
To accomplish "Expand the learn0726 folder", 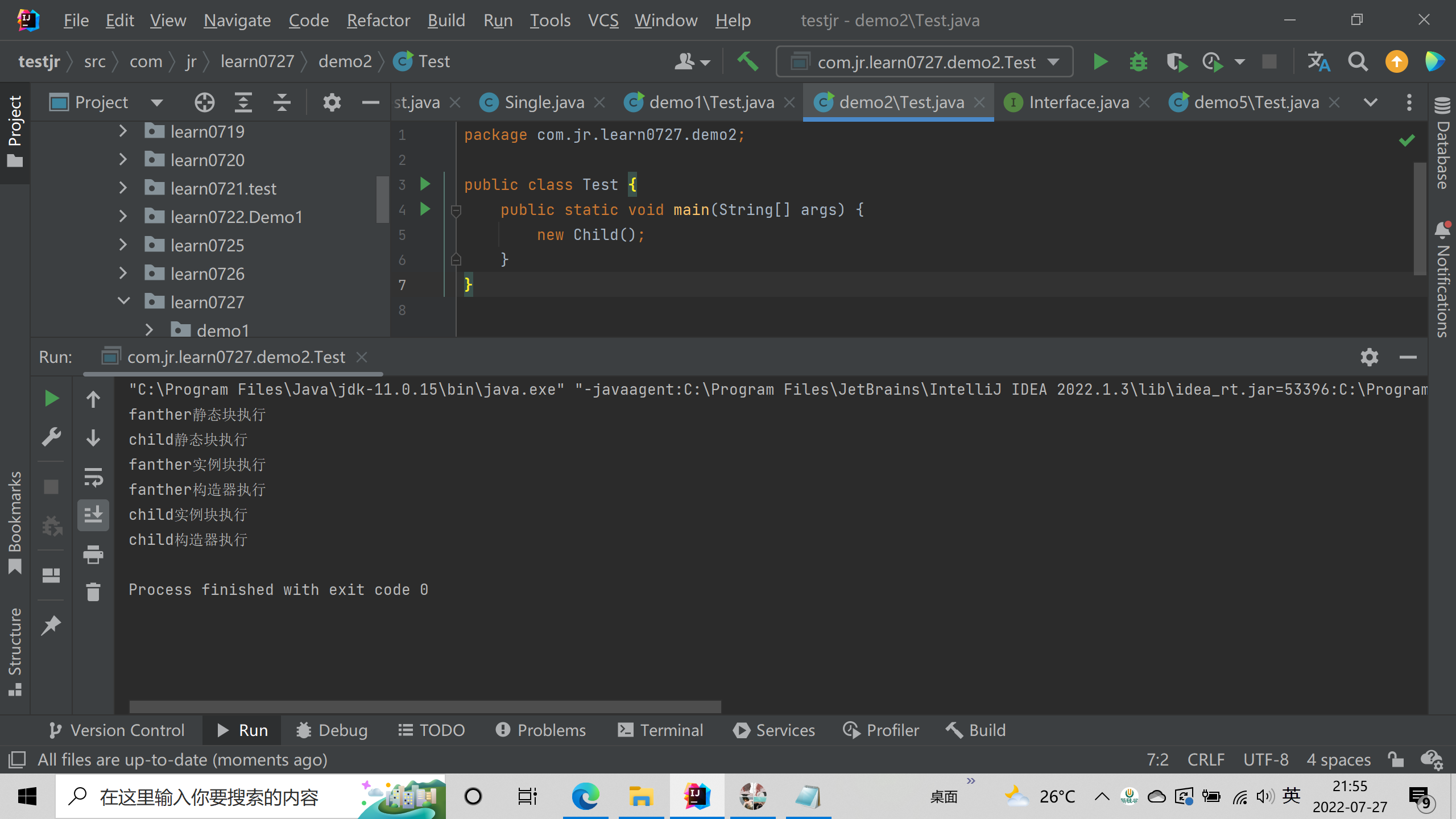I will click(123, 274).
